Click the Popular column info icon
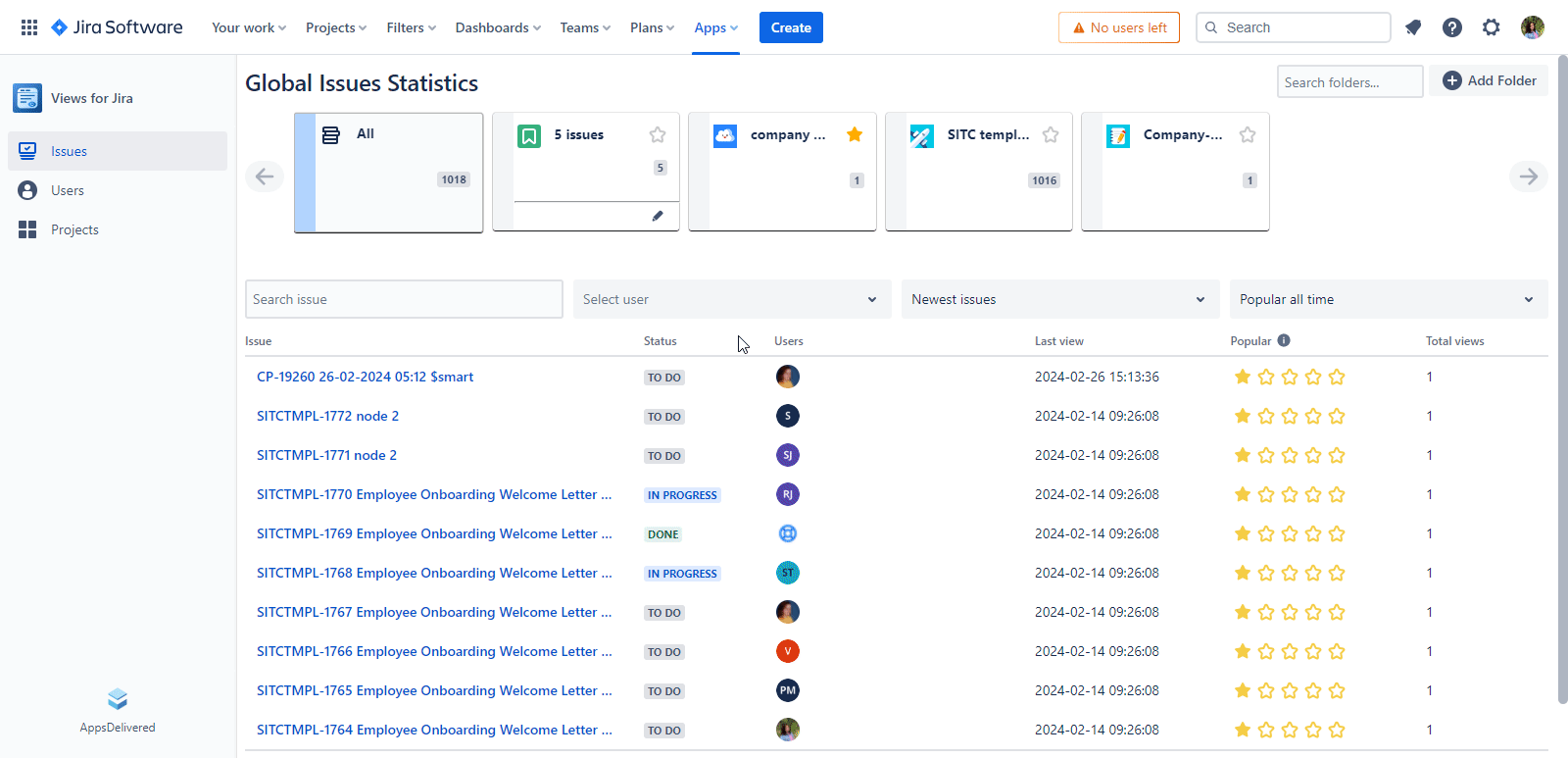Screen dimensions: 1568x758 pyautogui.click(x=1284, y=340)
